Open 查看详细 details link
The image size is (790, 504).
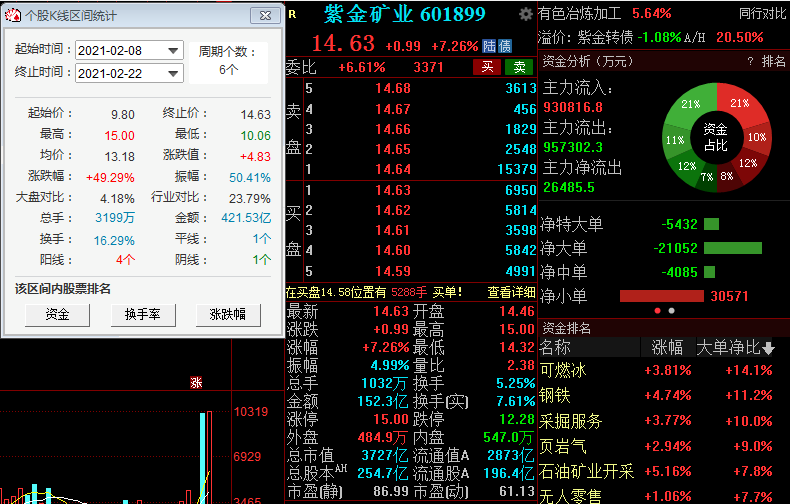pos(511,292)
